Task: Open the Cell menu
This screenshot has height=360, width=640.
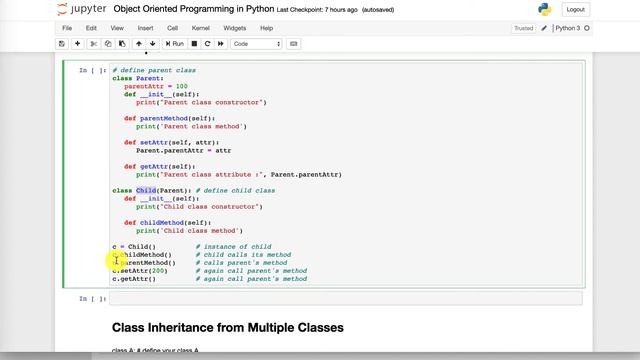Action: [x=172, y=28]
